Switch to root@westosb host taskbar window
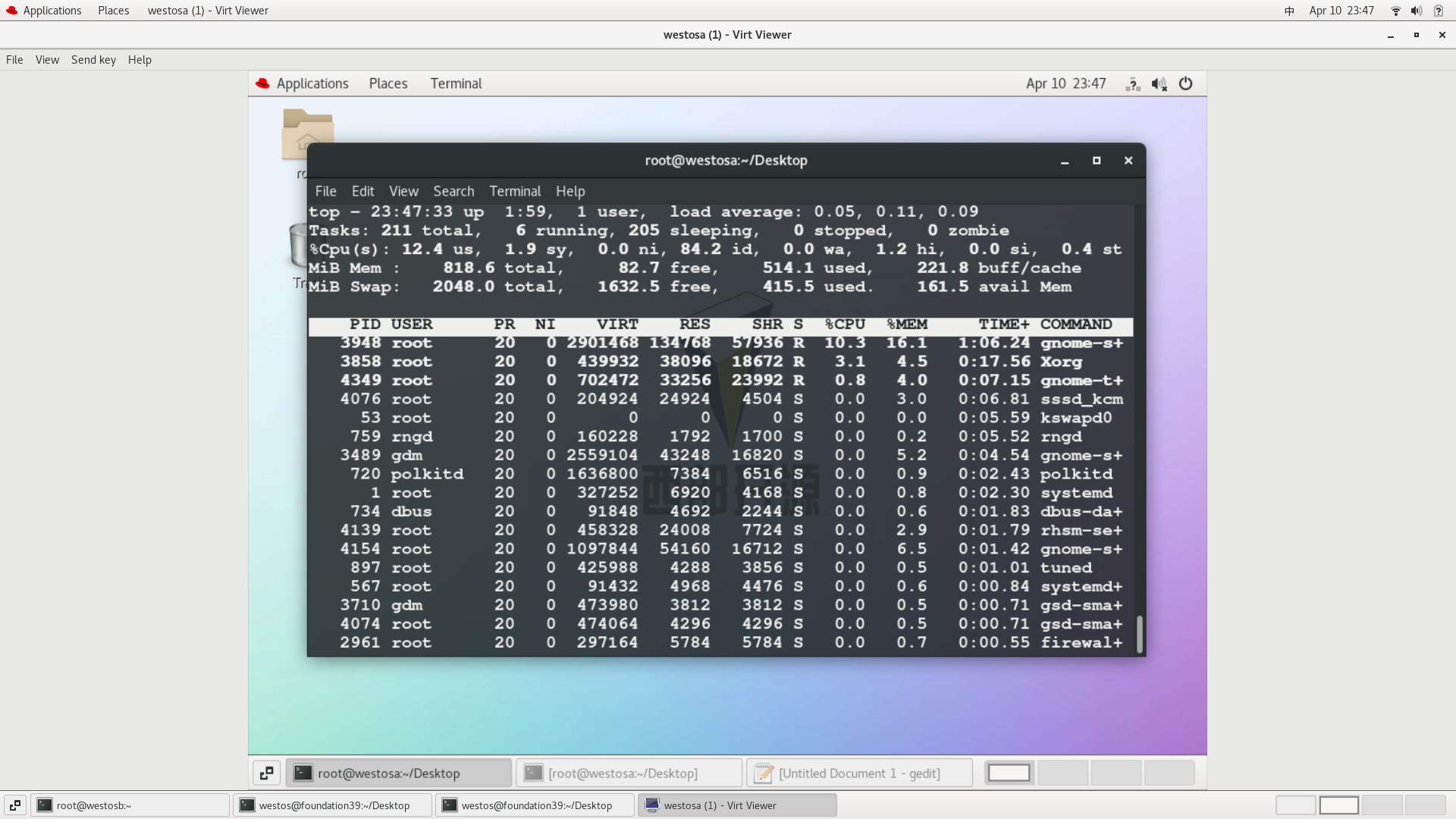The image size is (1456, 819). [x=130, y=805]
